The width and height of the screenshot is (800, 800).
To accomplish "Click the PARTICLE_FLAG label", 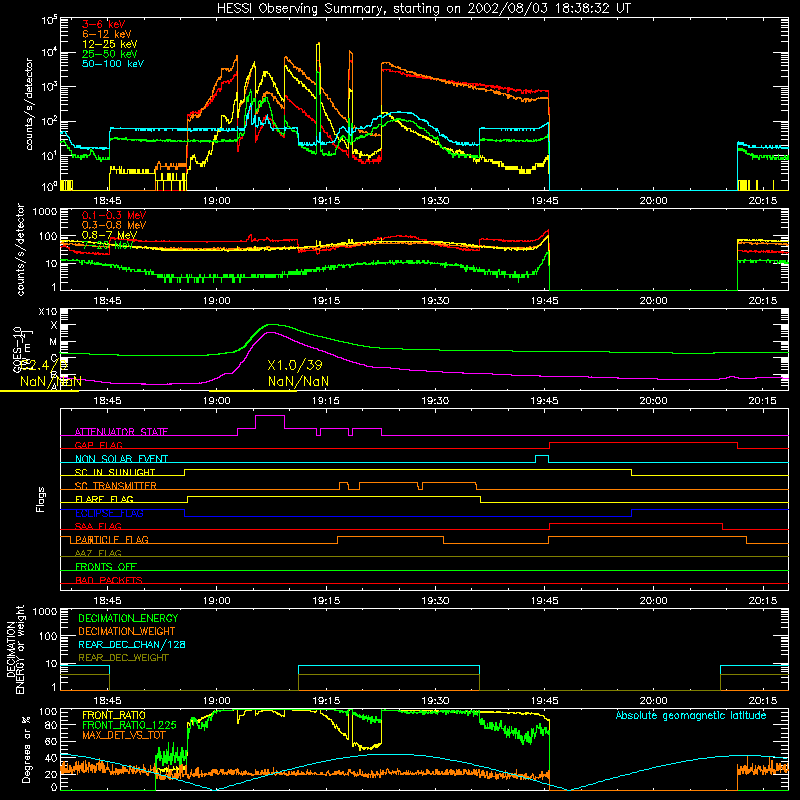I will (x=112, y=540).
